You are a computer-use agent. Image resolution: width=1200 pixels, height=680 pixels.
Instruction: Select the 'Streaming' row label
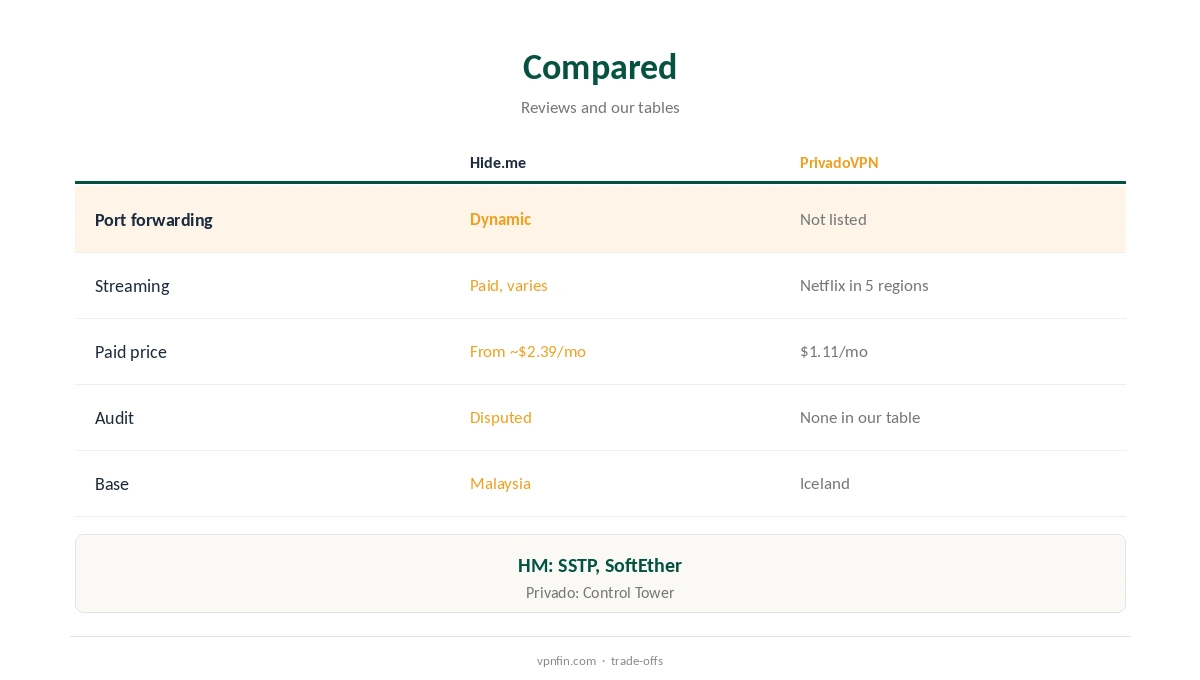132,286
